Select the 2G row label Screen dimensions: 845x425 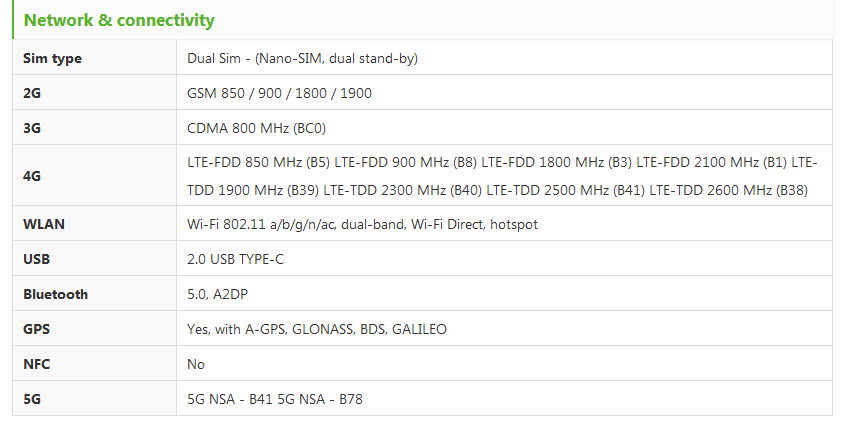point(32,93)
